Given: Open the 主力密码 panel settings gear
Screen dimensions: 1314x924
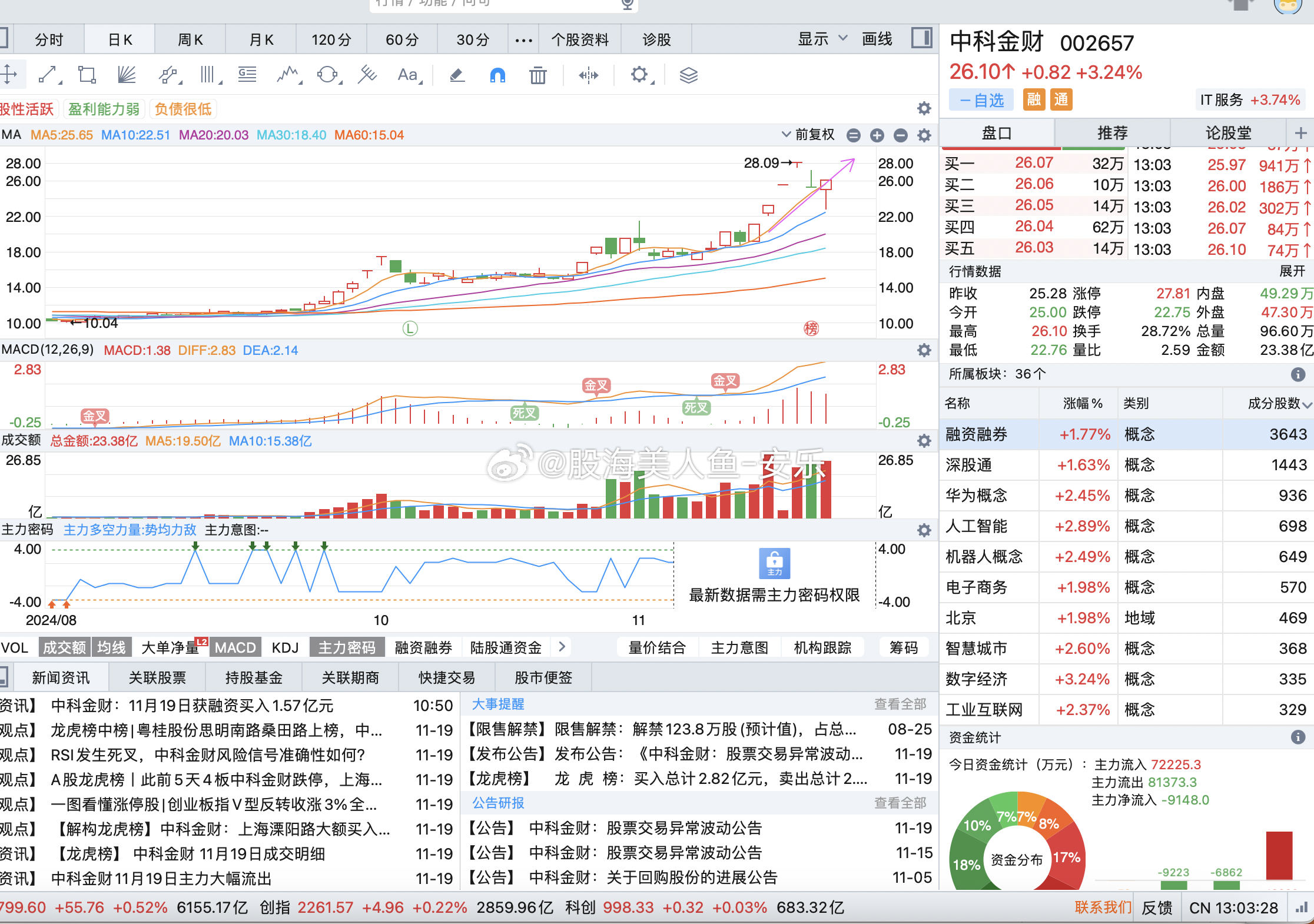Looking at the screenshot, I should point(924,530).
